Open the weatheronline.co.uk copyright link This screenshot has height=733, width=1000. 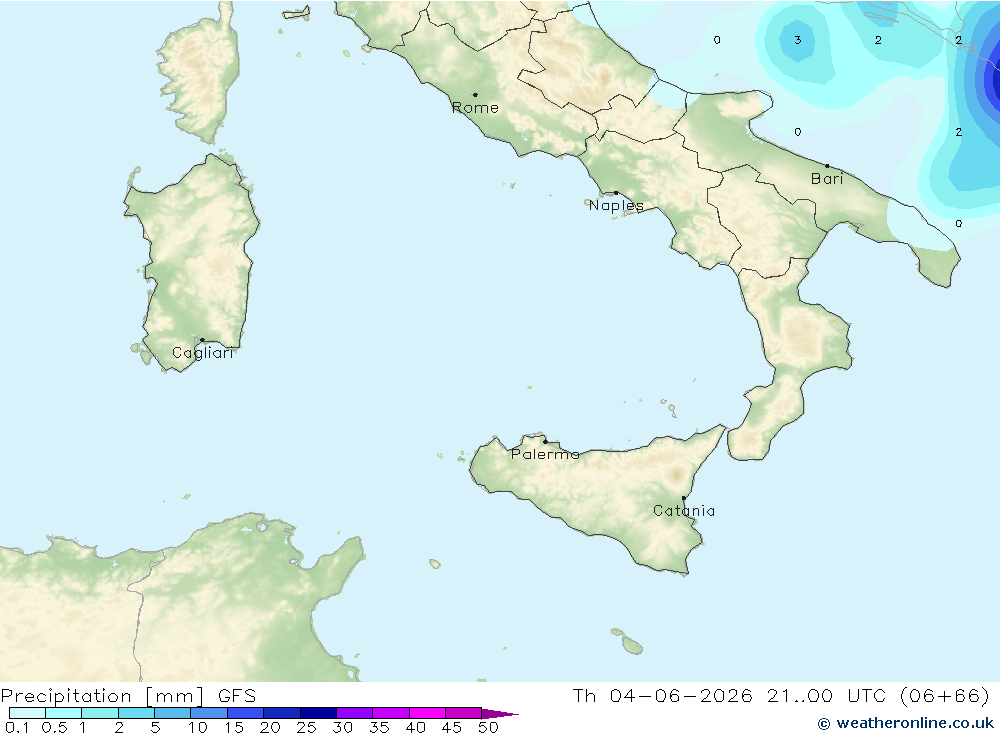click(x=906, y=723)
